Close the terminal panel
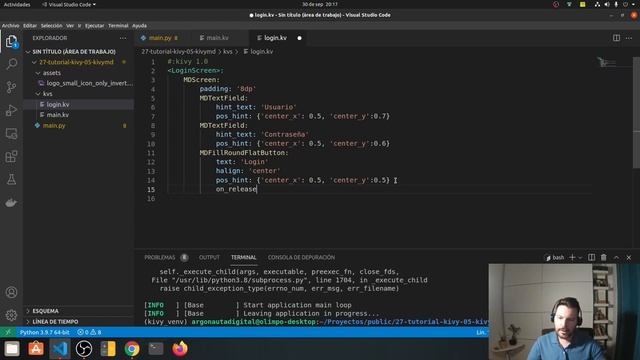640x360 pixels. pos(629,258)
